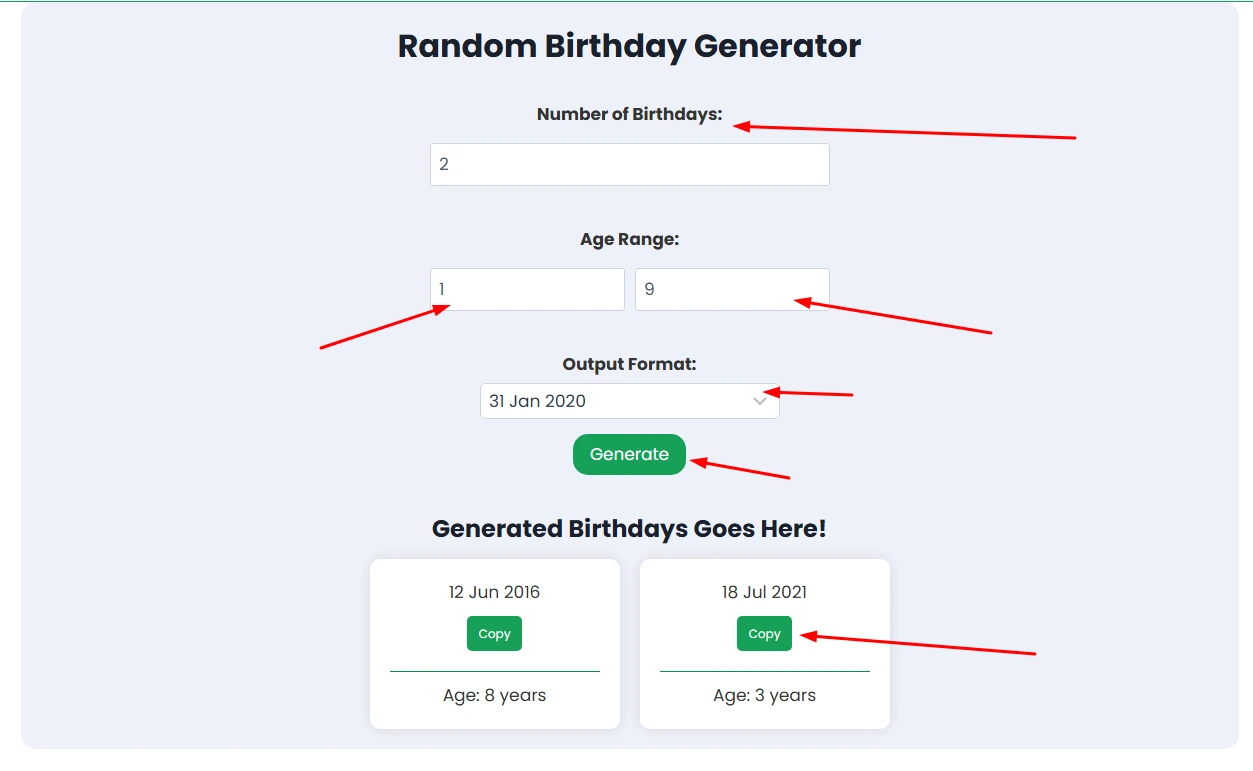Click the 'Age Range:' label

tap(629, 239)
